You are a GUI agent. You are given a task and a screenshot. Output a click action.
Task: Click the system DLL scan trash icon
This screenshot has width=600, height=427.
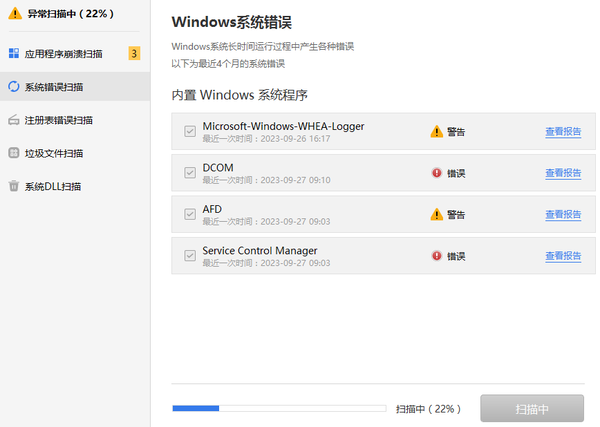[13, 186]
